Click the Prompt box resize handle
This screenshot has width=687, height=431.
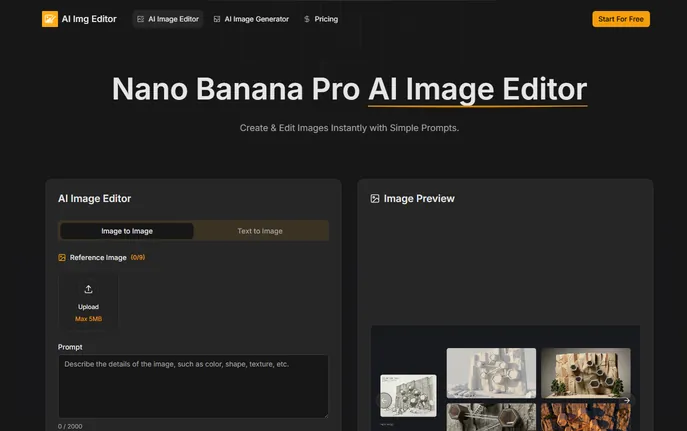[324, 413]
